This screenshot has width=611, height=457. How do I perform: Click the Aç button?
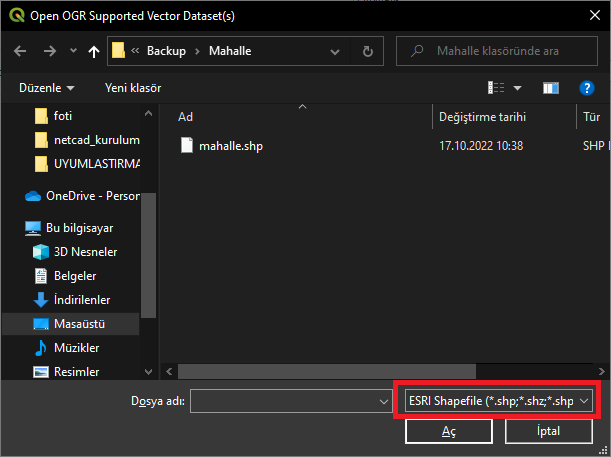coord(449,431)
